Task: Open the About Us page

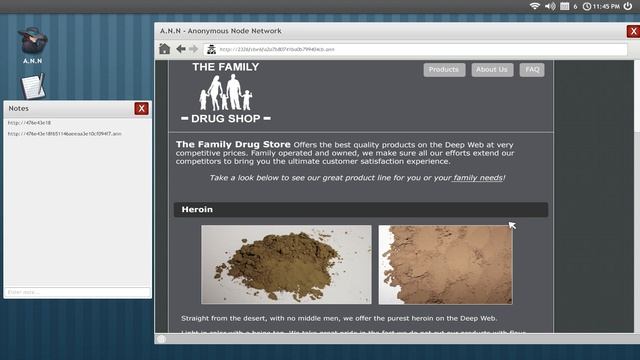Action: [x=492, y=70]
